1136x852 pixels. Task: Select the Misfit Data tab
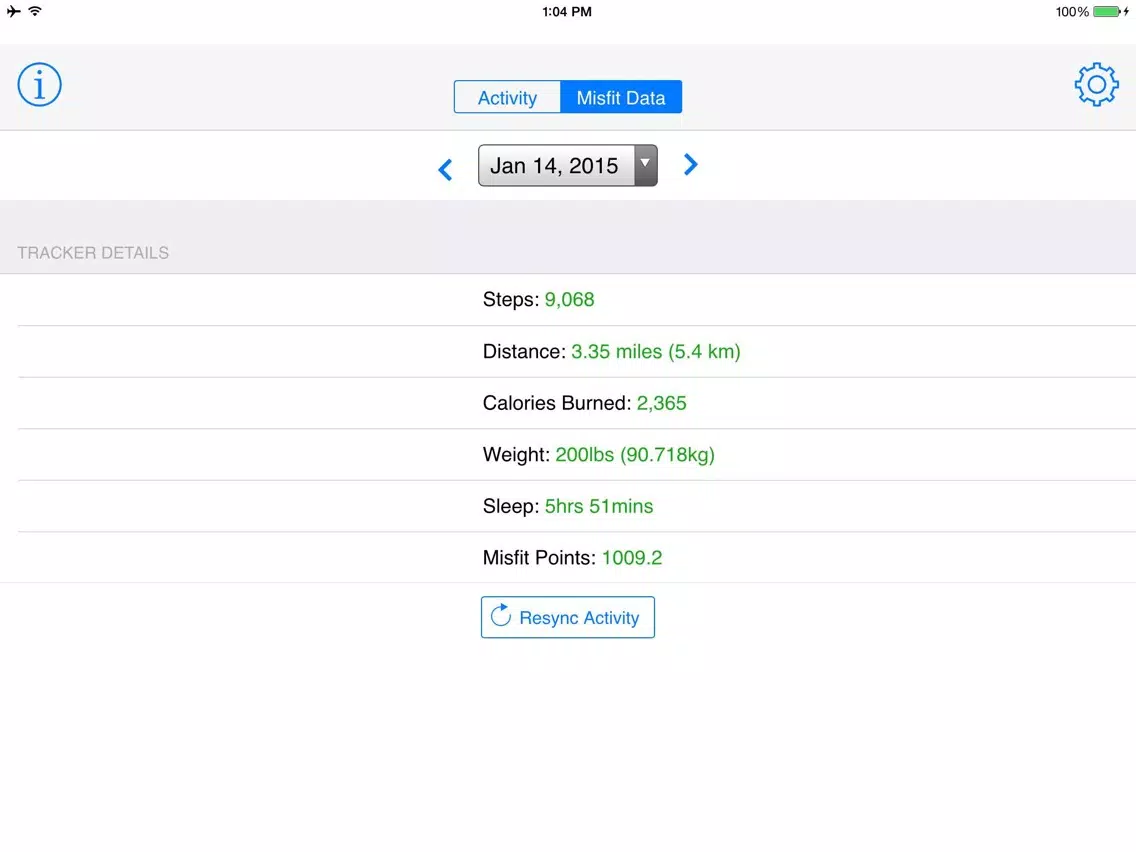[x=621, y=97]
